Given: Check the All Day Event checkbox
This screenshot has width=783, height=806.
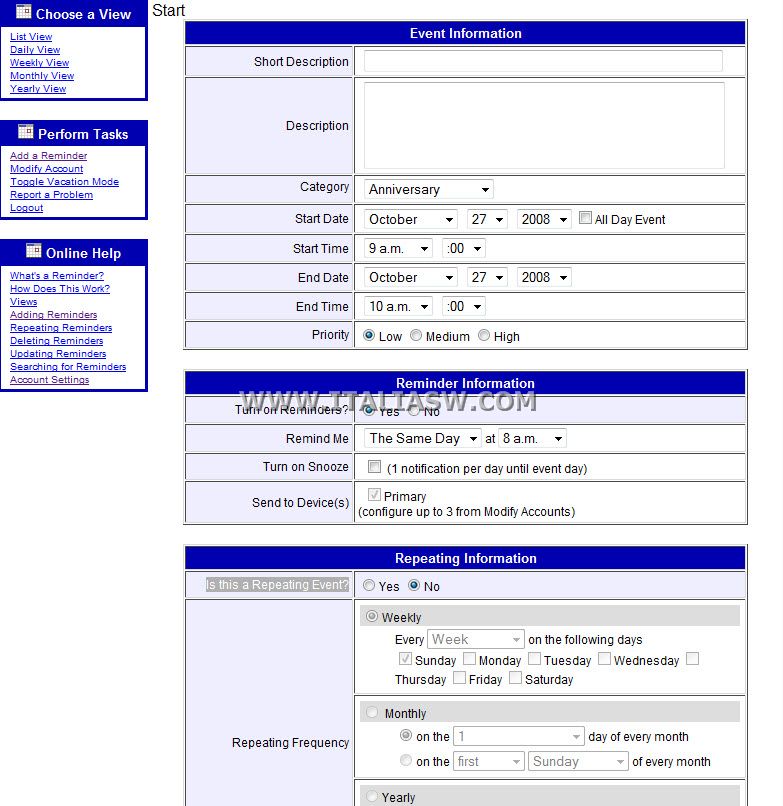Looking at the screenshot, I should coord(585,218).
